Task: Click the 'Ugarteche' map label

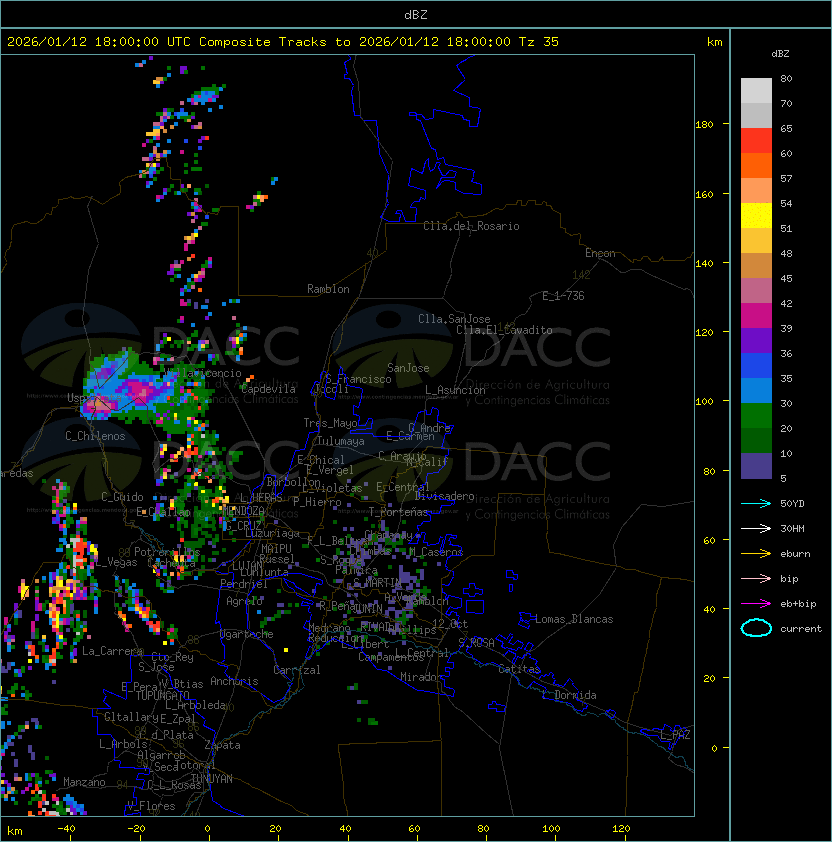Action: coord(247,634)
